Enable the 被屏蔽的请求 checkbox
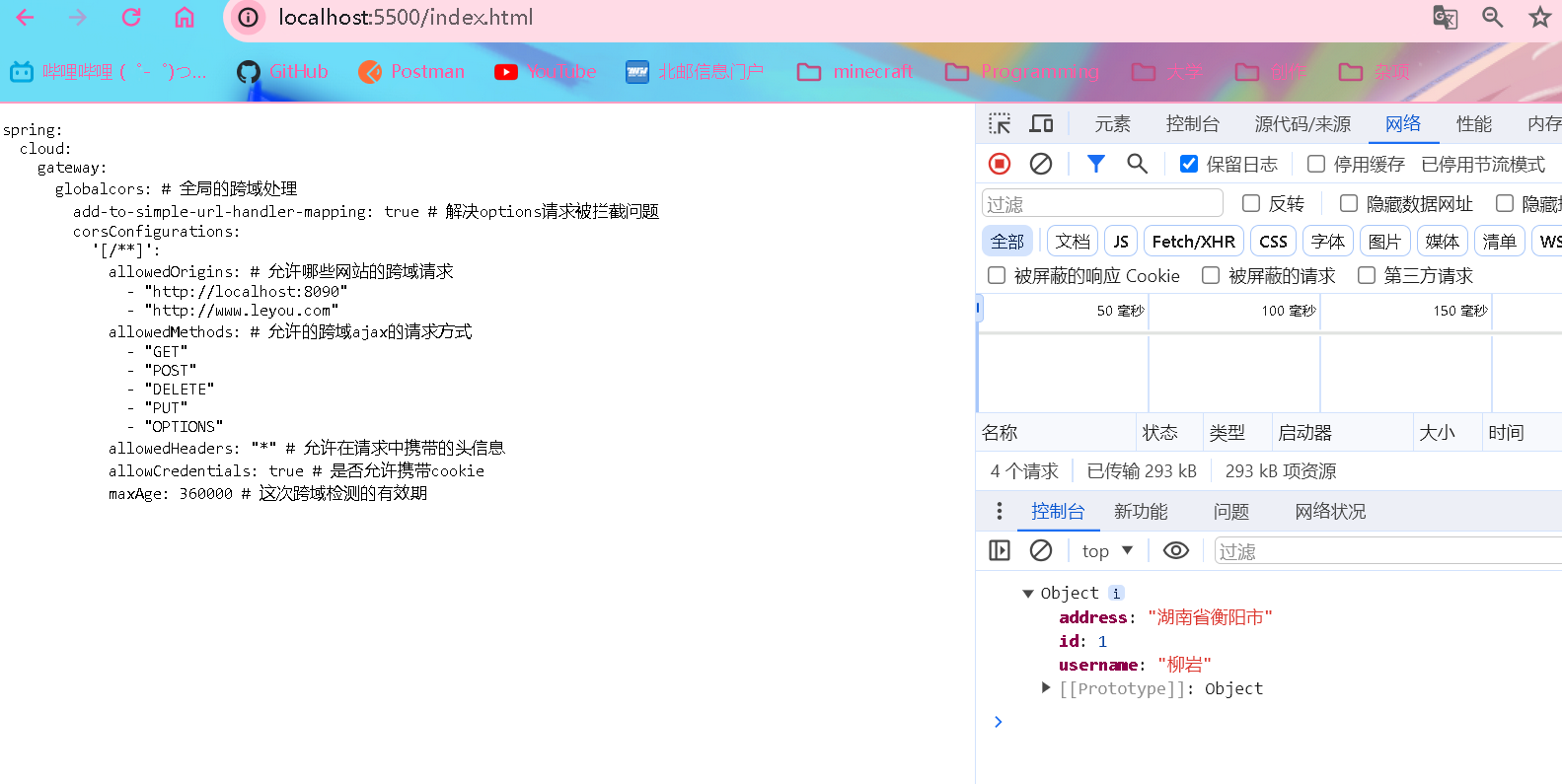The height and width of the screenshot is (784, 1562). [x=1211, y=275]
